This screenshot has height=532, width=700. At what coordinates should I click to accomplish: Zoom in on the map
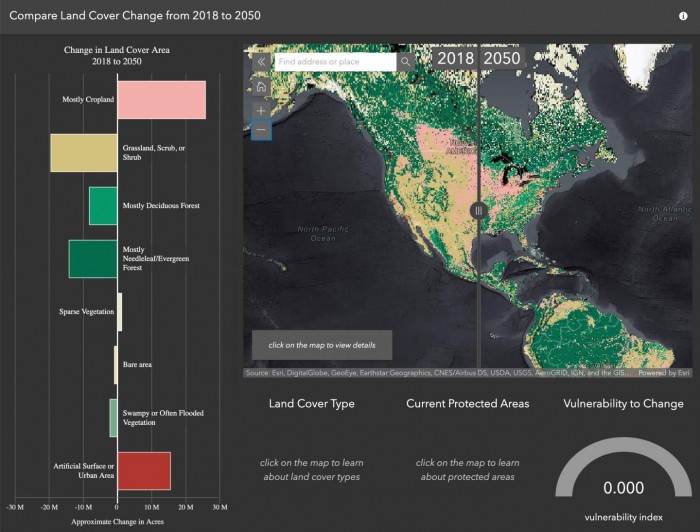tap(260, 110)
